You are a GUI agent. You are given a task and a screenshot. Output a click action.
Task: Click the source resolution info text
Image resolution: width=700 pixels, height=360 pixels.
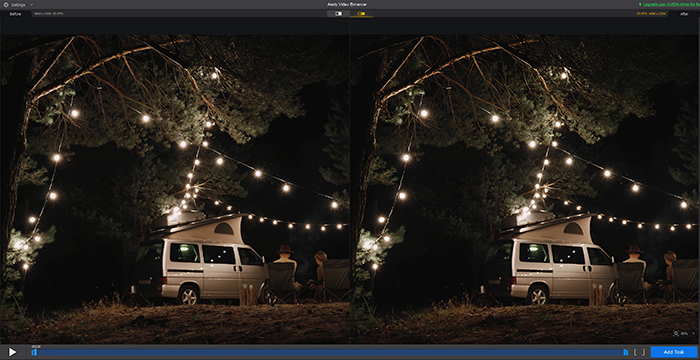point(49,14)
